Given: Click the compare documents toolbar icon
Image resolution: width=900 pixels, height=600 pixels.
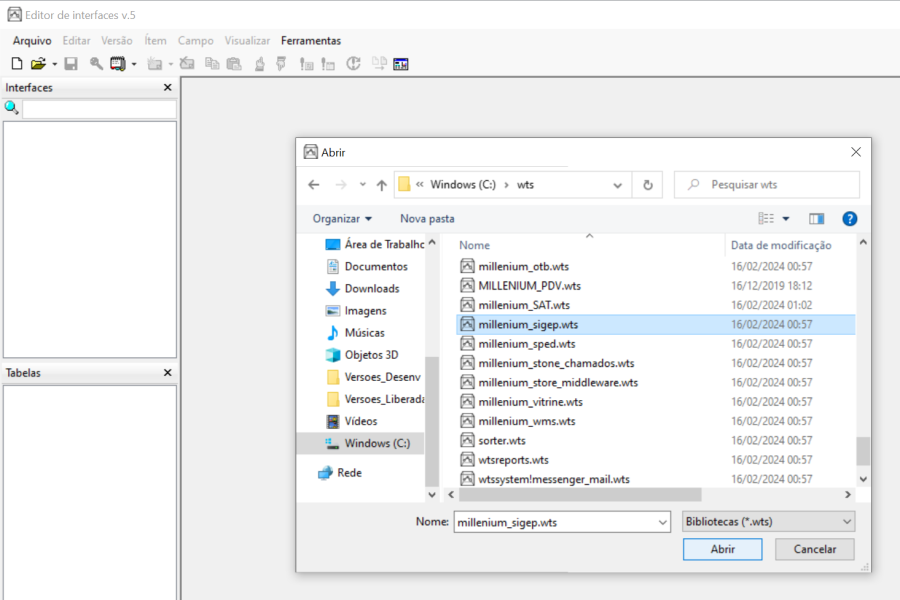Looking at the screenshot, I should [x=379, y=64].
